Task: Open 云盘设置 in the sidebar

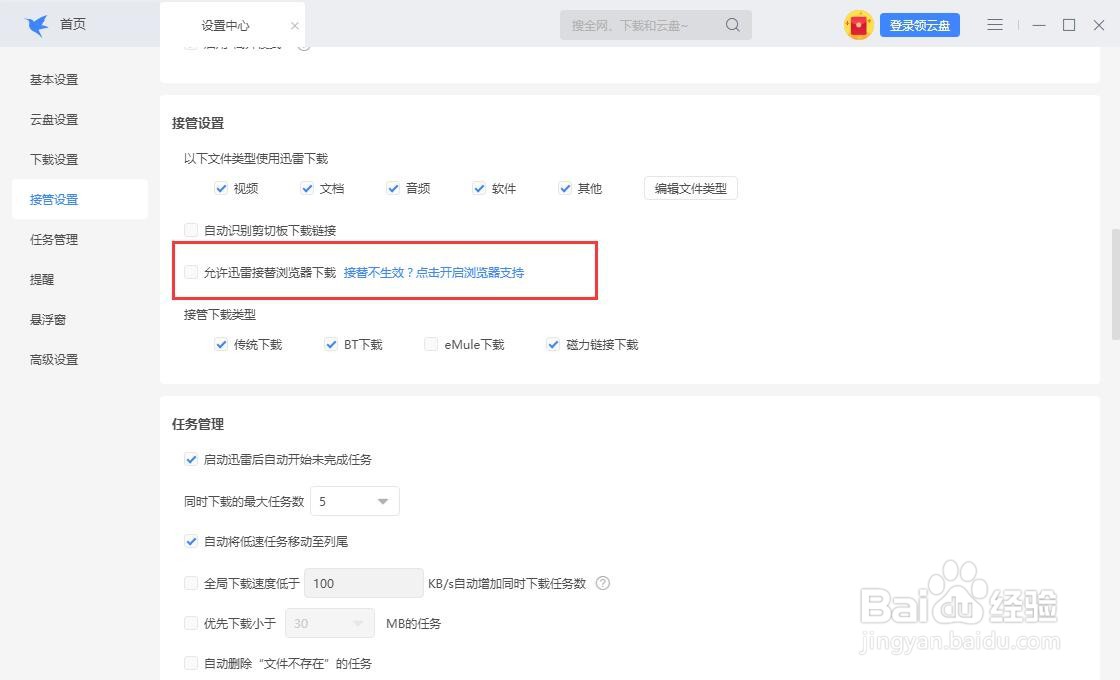Action: point(54,119)
